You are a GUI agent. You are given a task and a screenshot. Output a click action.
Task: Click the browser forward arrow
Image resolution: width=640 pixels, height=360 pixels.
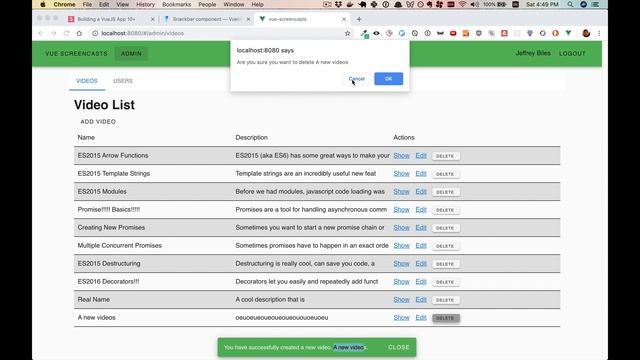coord(53,33)
